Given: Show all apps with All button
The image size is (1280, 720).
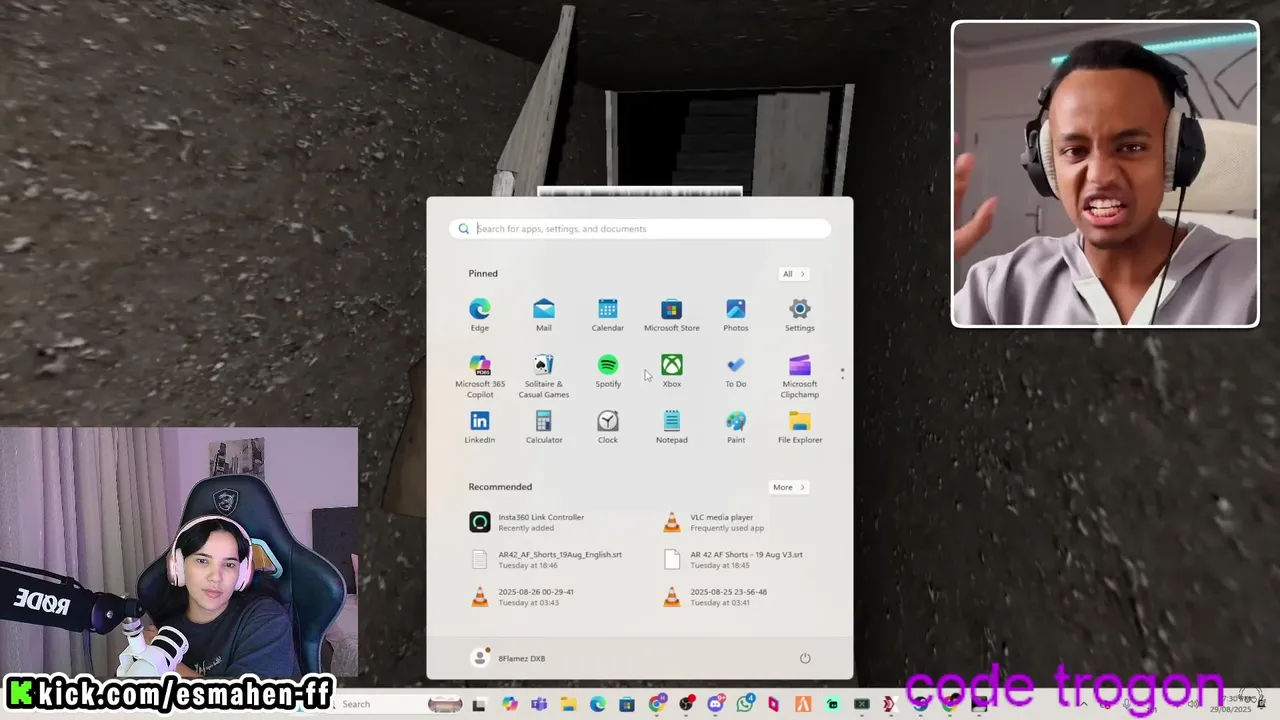Looking at the screenshot, I should tap(793, 274).
